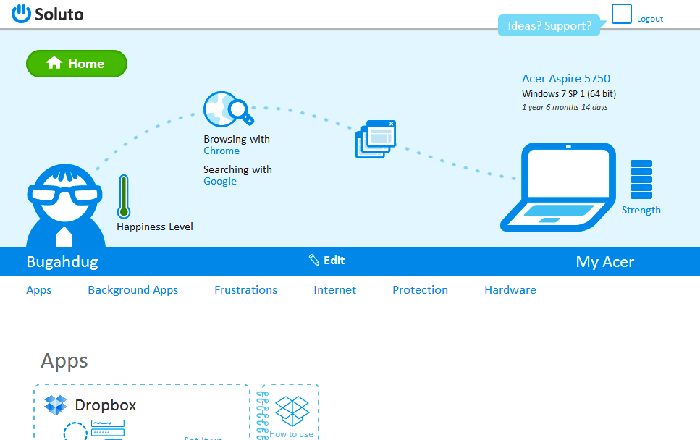Open the Acer Aspire 5750 link

click(x=565, y=78)
